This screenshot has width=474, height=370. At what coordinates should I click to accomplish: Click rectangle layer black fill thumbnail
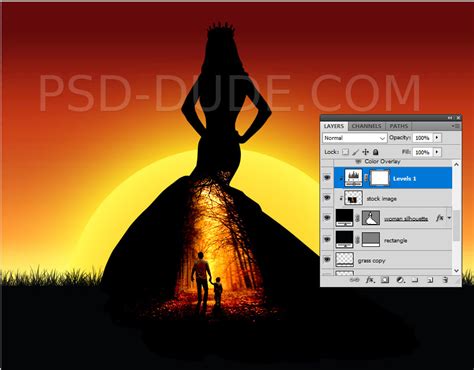click(344, 240)
